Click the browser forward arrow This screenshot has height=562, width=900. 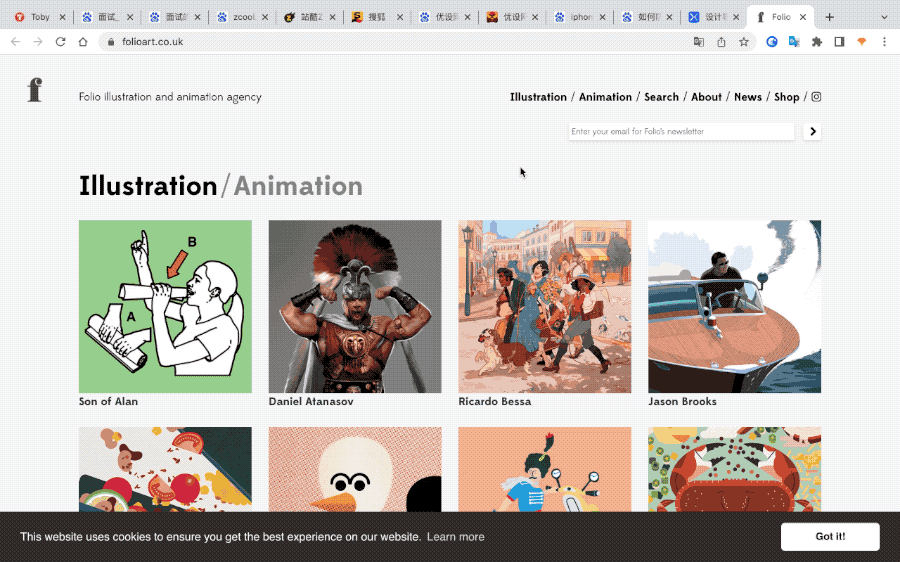coord(38,42)
